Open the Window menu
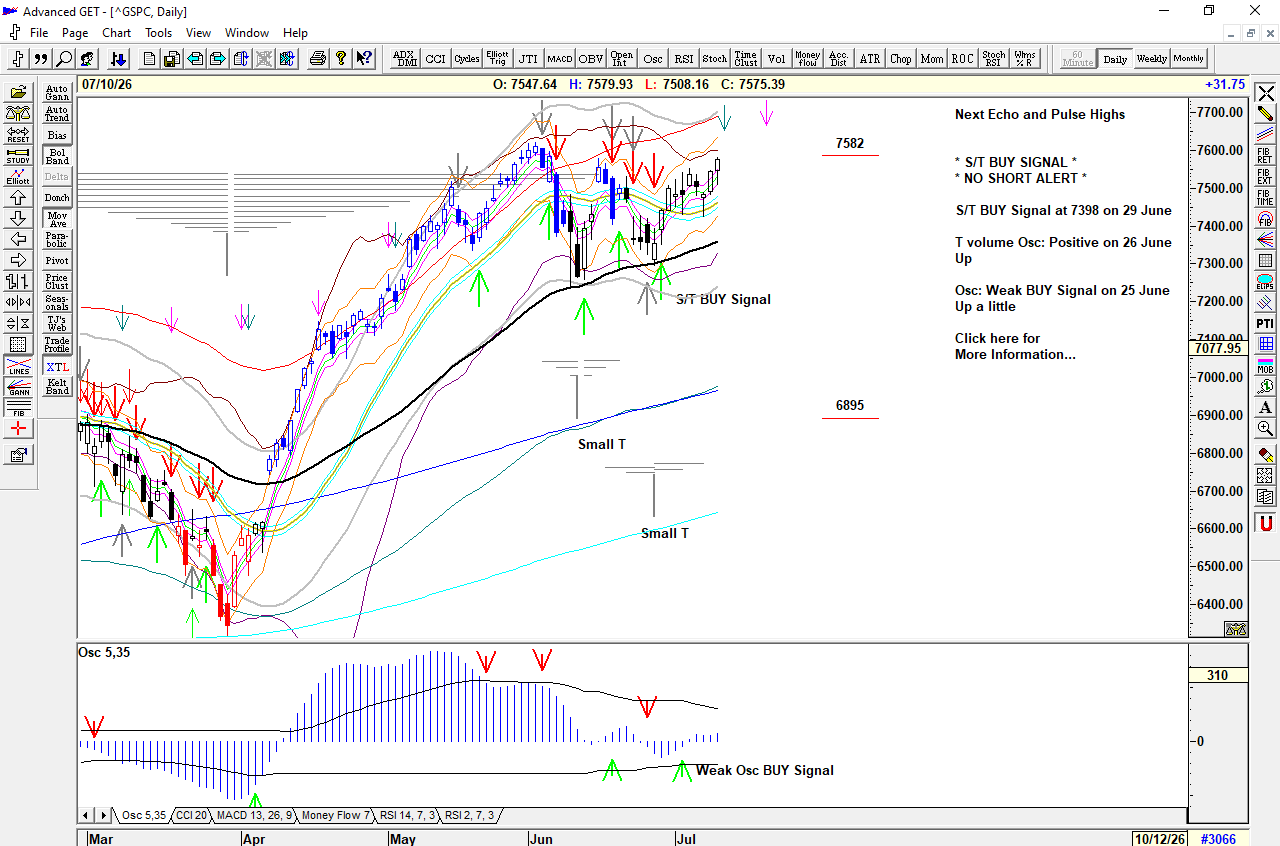The image size is (1280, 846). (247, 33)
